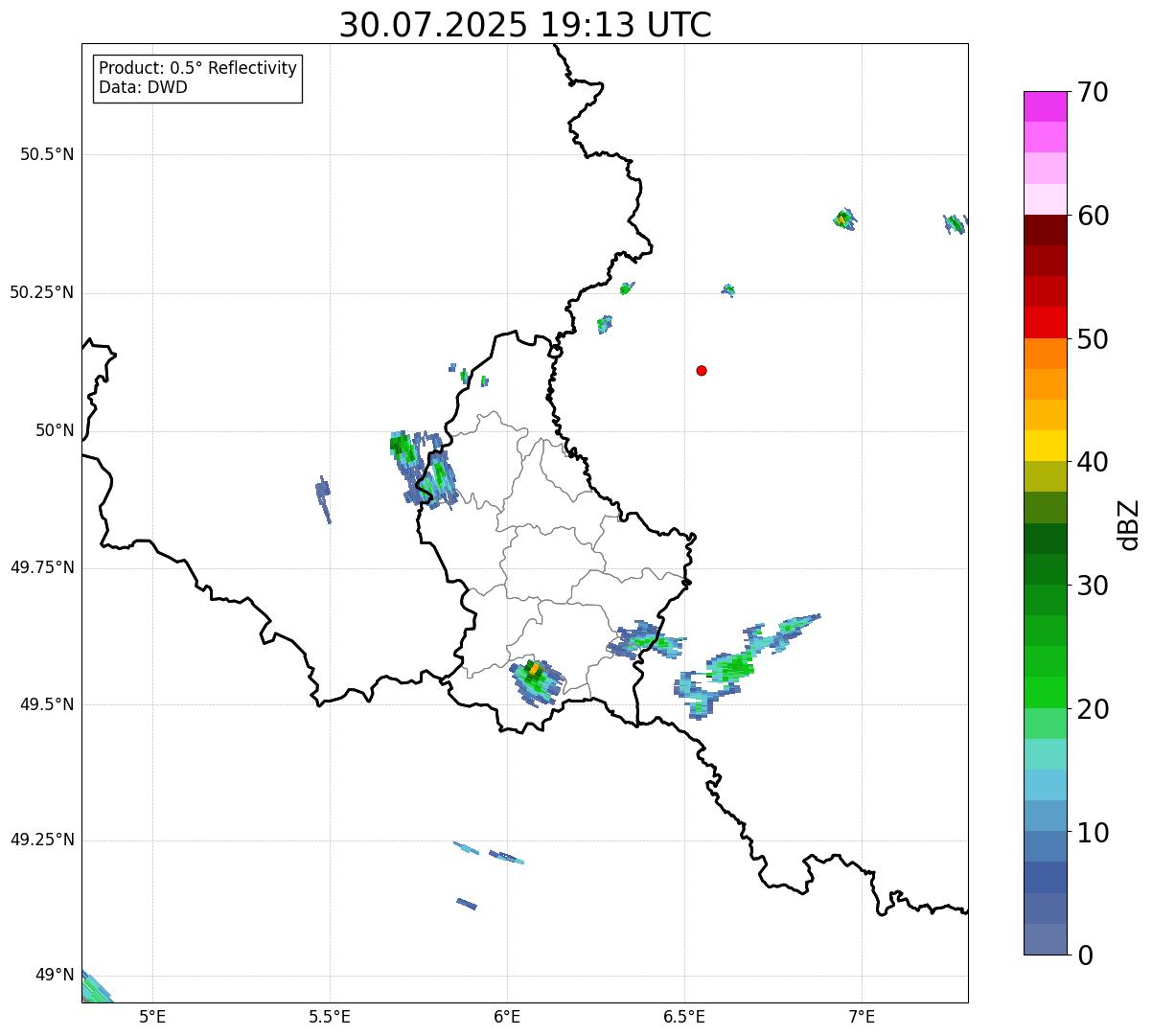Click the 49.5°N latitude label
The height and width of the screenshot is (1036, 1152).
pyautogui.click(x=47, y=704)
